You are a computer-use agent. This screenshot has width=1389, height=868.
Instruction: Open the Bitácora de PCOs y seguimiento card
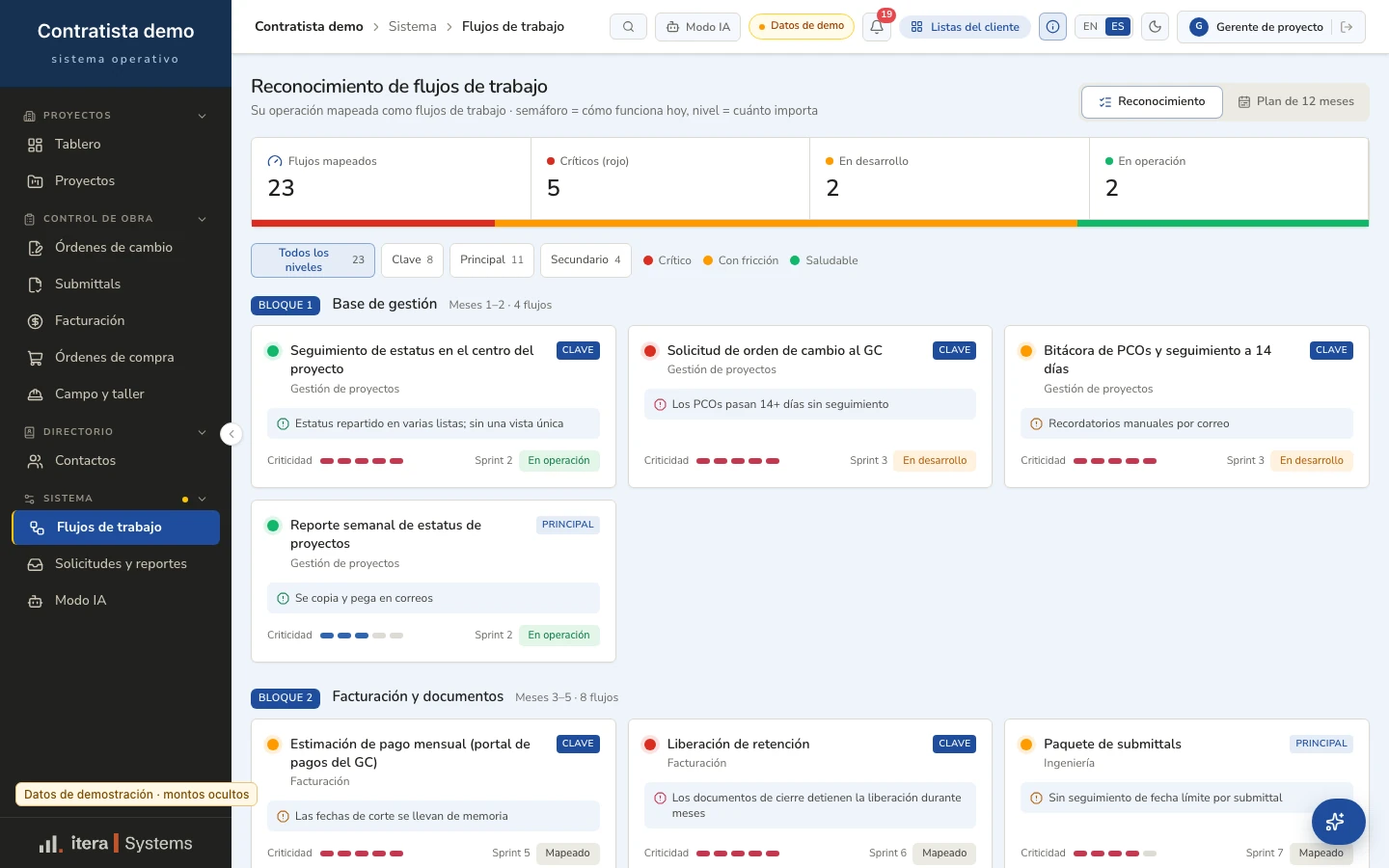(1186, 407)
